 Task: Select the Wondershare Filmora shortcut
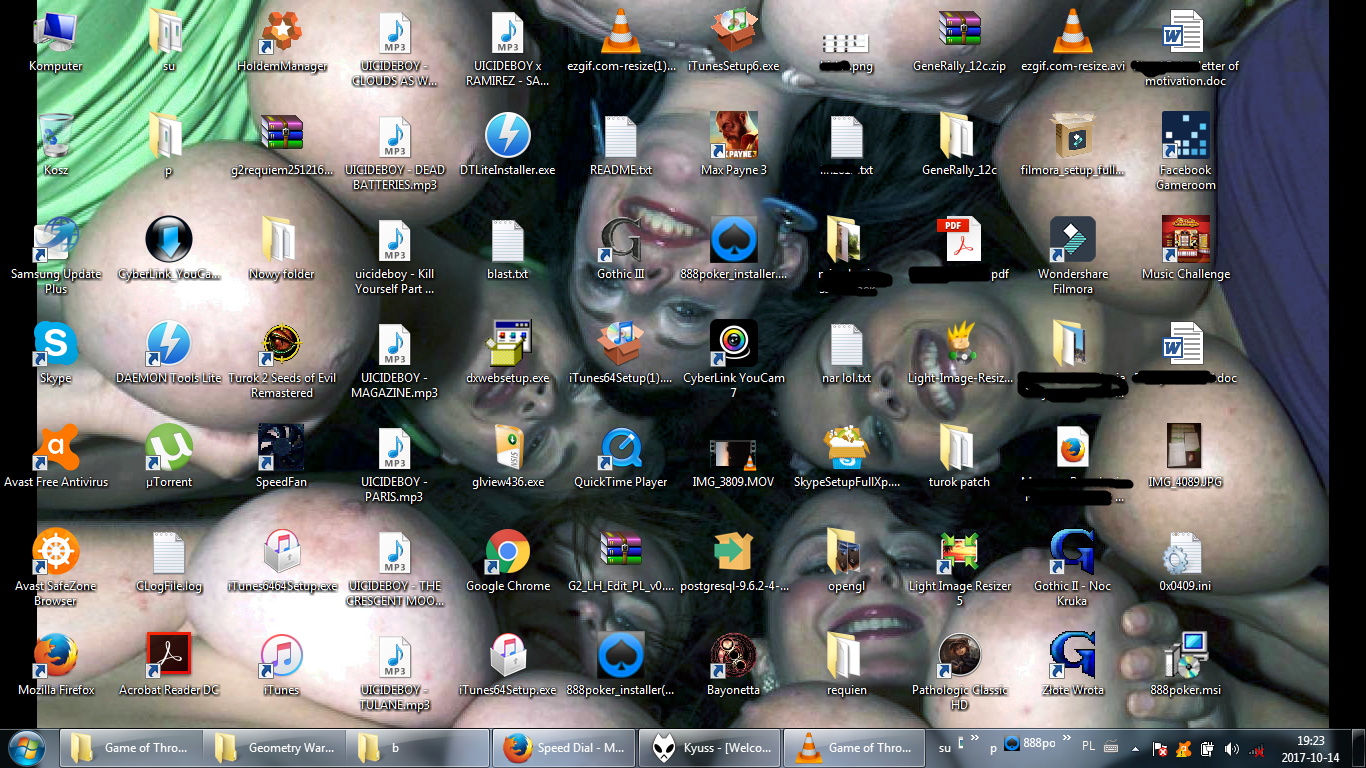point(1073,256)
